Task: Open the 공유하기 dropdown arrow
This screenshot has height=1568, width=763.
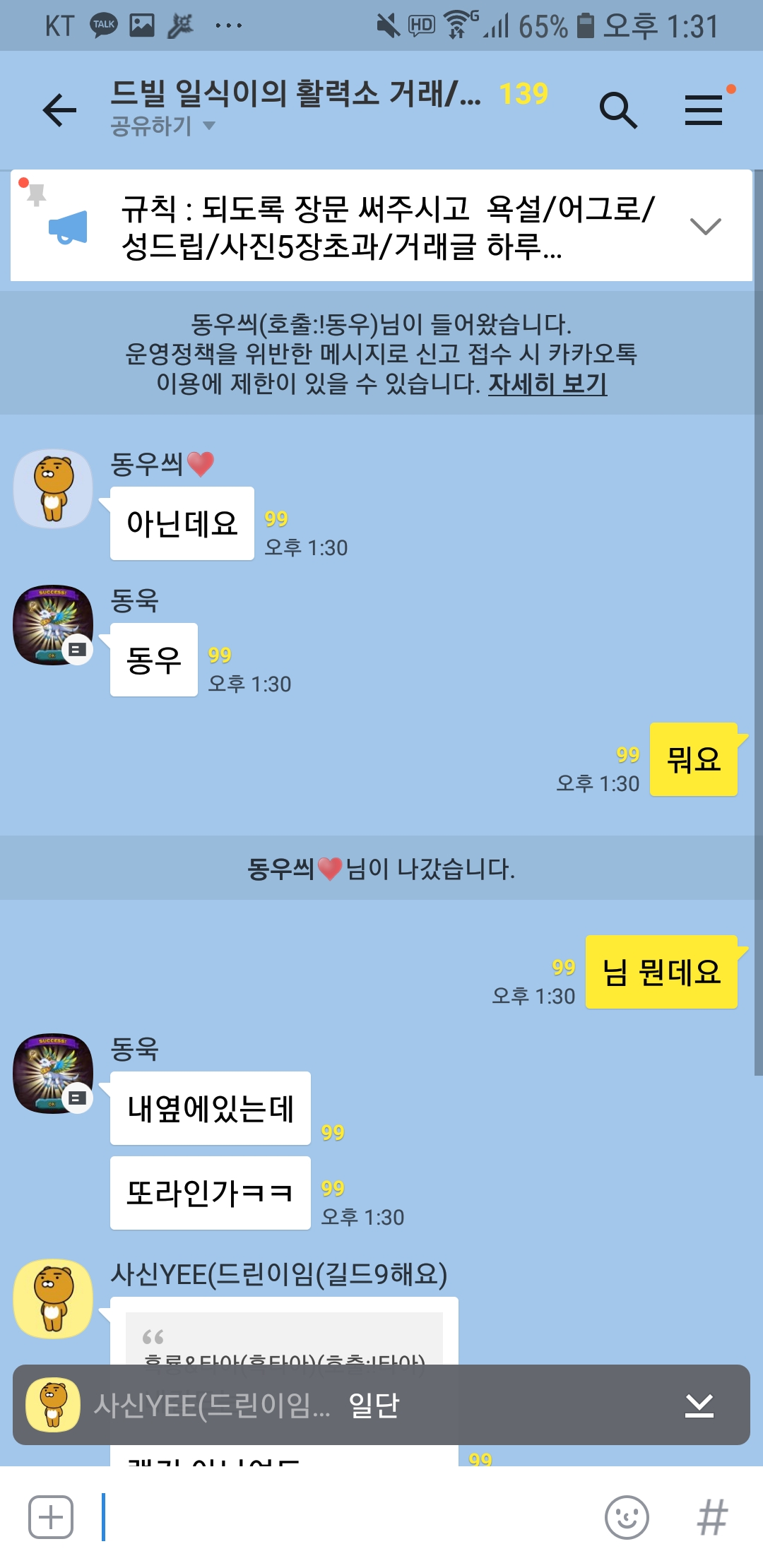Action: click(x=209, y=126)
